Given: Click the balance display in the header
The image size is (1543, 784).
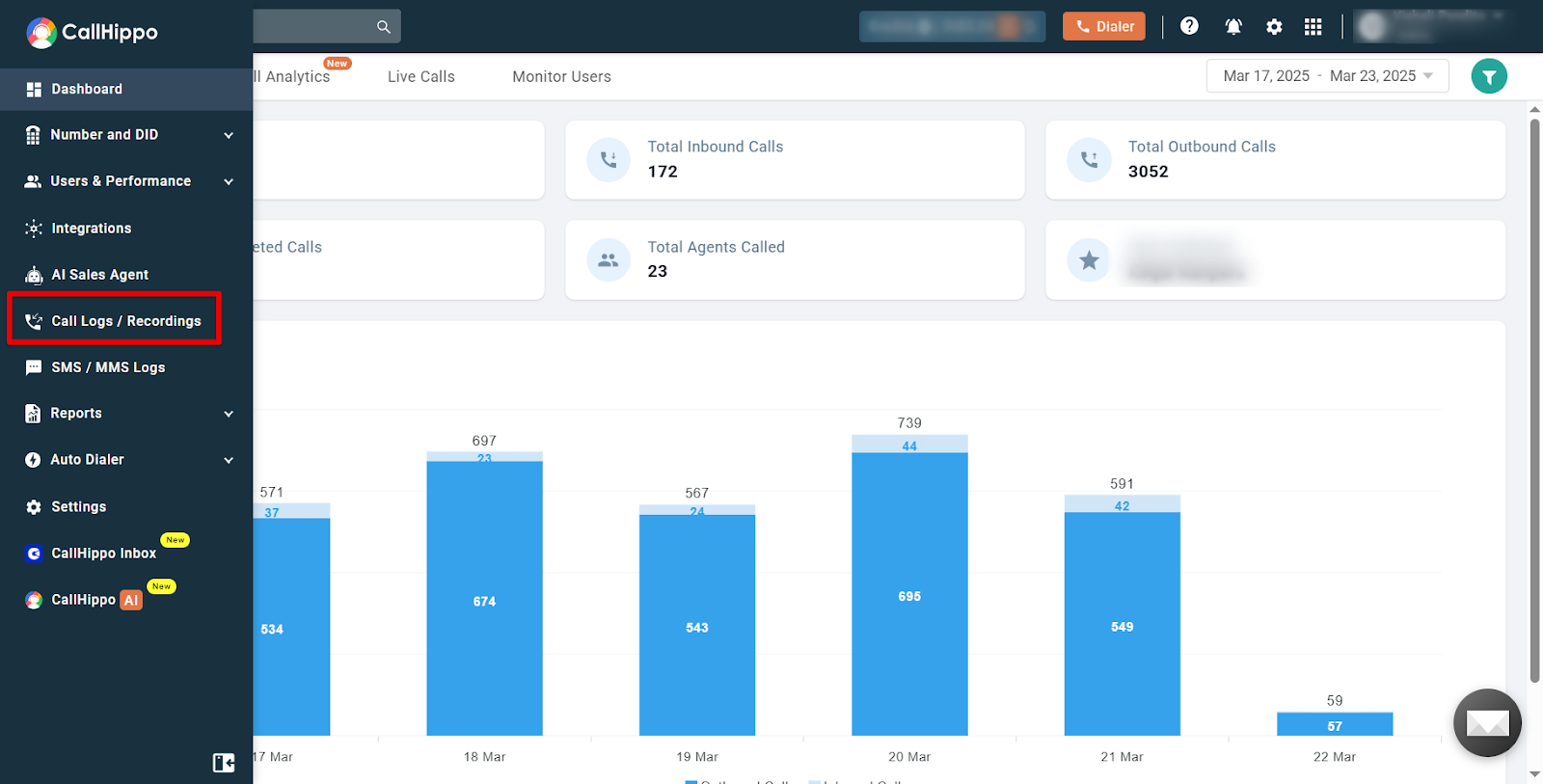Looking at the screenshot, I should click(952, 27).
